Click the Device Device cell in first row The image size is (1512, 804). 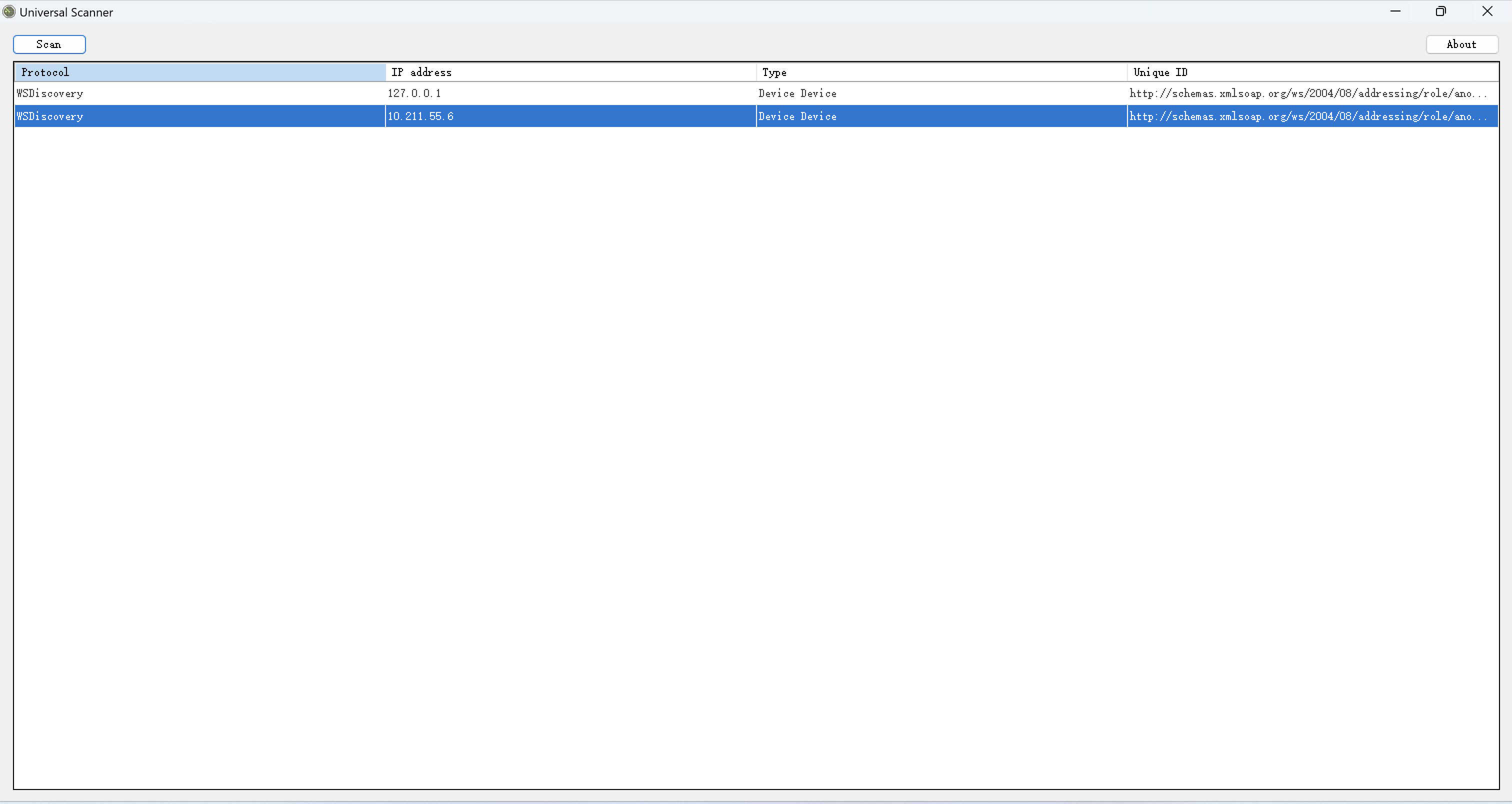796,92
